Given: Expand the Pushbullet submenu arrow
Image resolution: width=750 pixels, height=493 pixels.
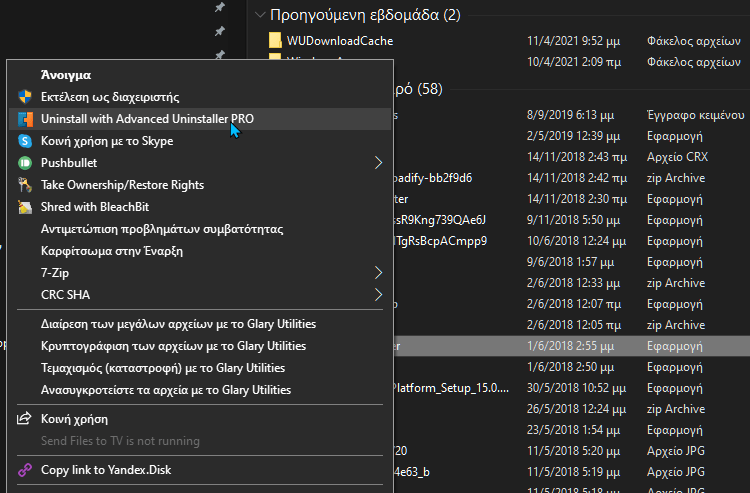Looking at the screenshot, I should (378, 162).
